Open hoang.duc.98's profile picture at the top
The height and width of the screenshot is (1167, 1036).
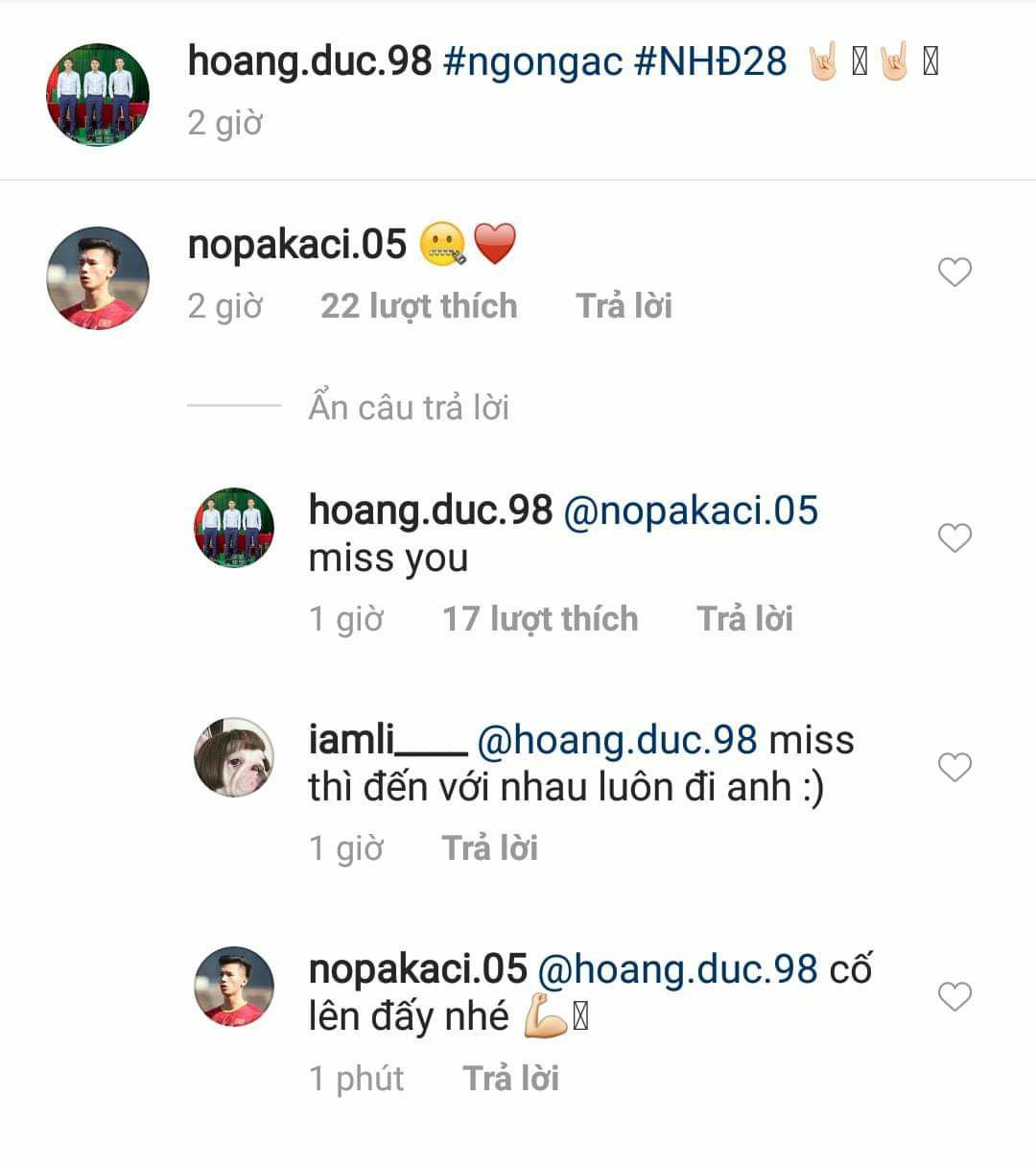(x=98, y=94)
